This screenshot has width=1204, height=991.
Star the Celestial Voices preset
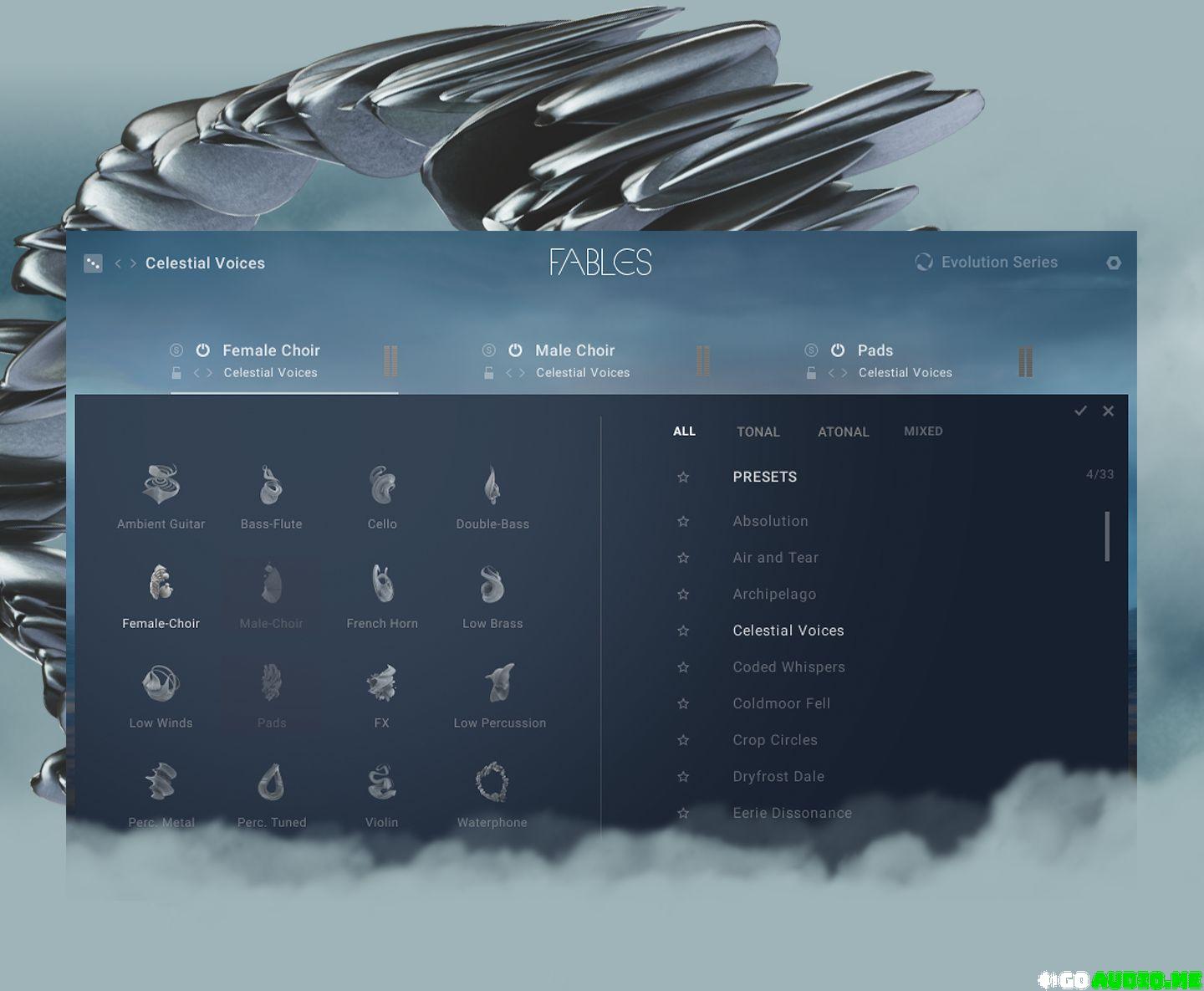[683, 631]
